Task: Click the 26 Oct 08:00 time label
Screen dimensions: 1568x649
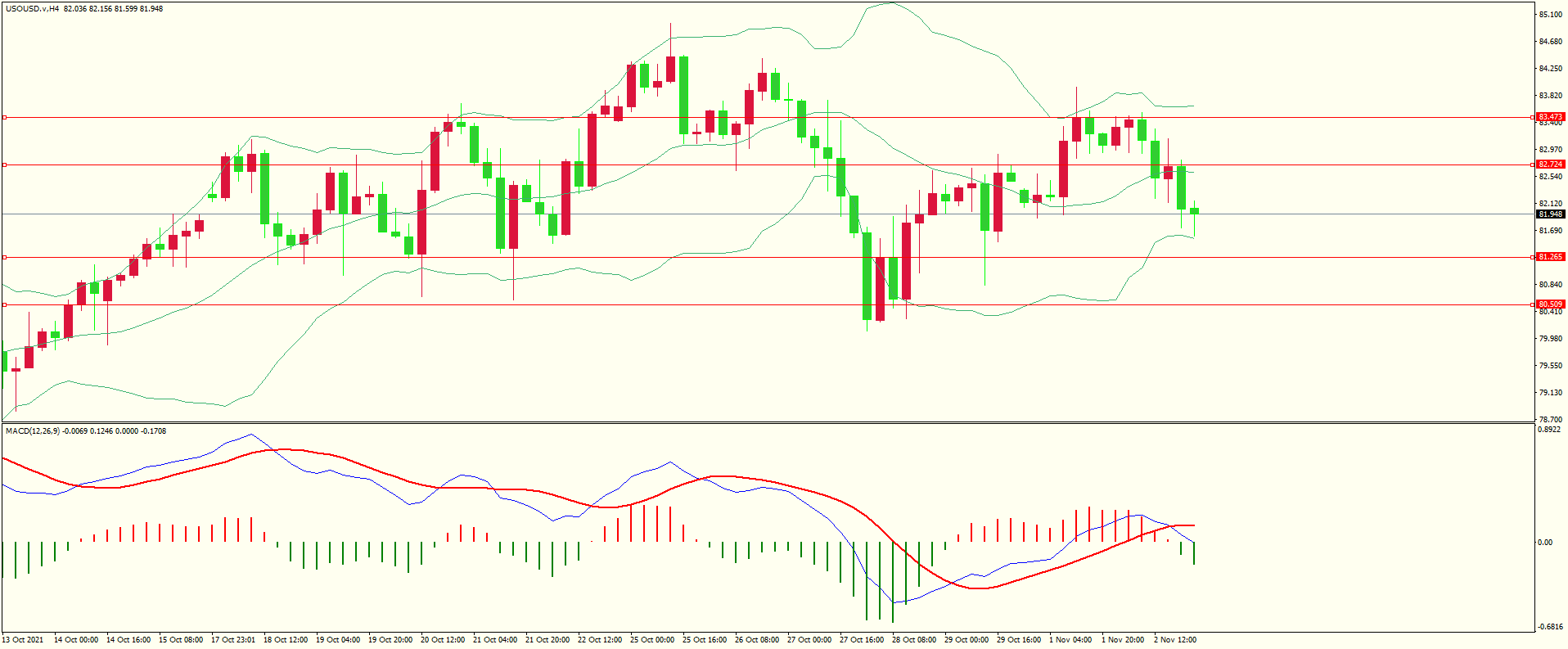Action: click(x=757, y=640)
